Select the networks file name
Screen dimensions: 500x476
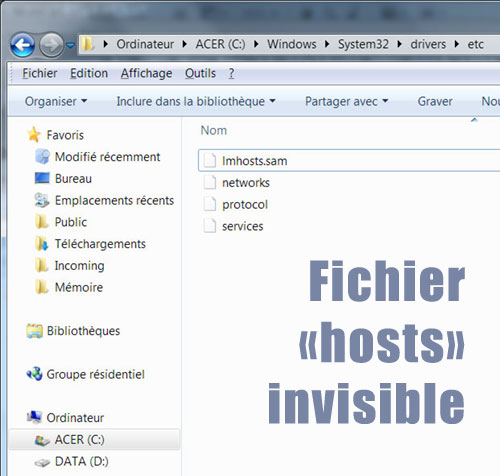[x=246, y=183]
